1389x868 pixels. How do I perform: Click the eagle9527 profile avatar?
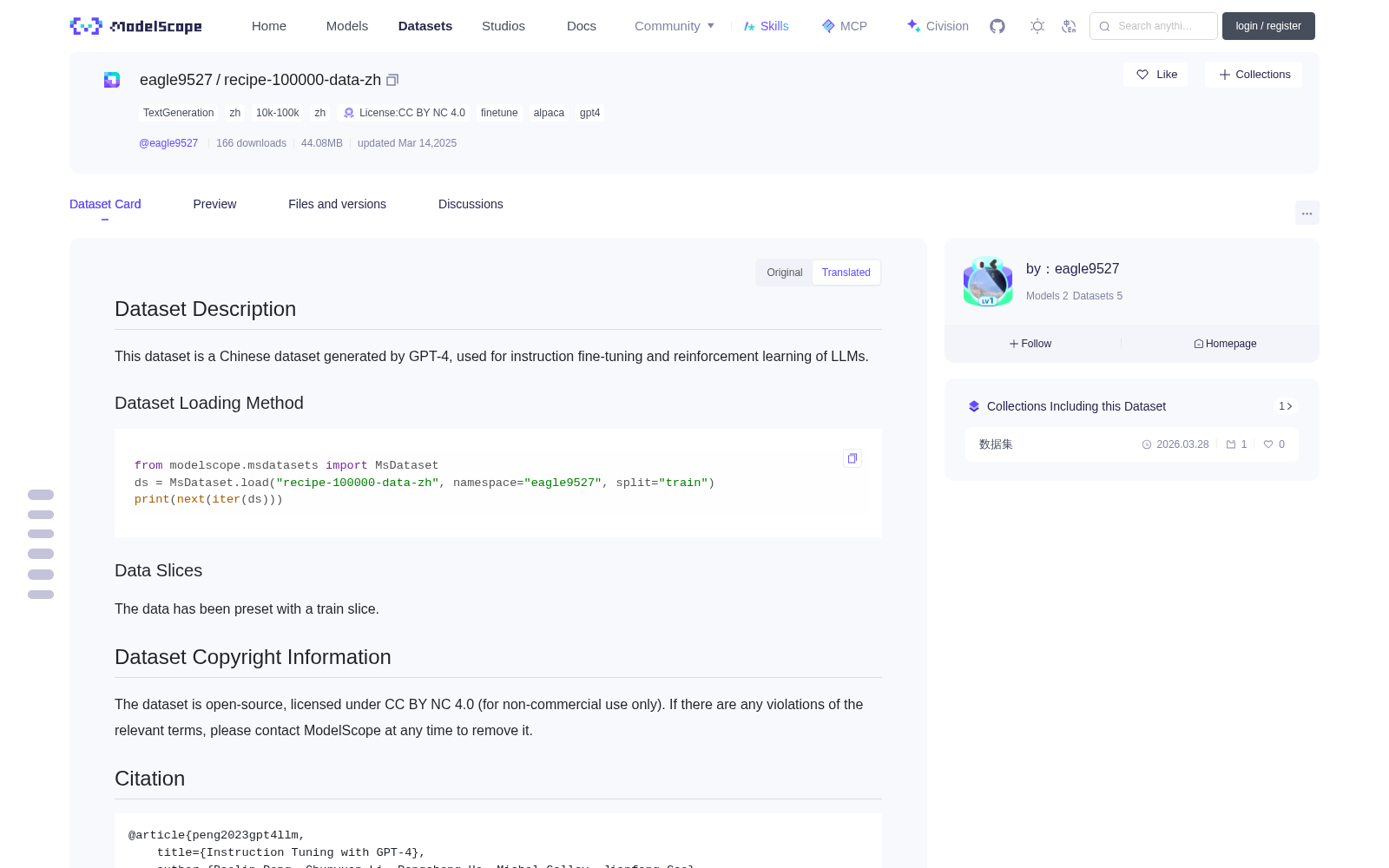pos(988,281)
